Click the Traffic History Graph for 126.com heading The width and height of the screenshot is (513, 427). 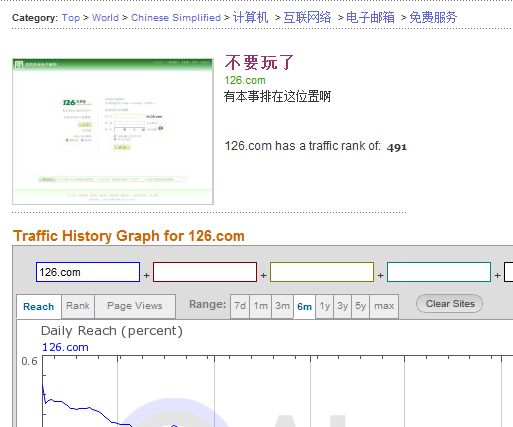[x=129, y=236]
